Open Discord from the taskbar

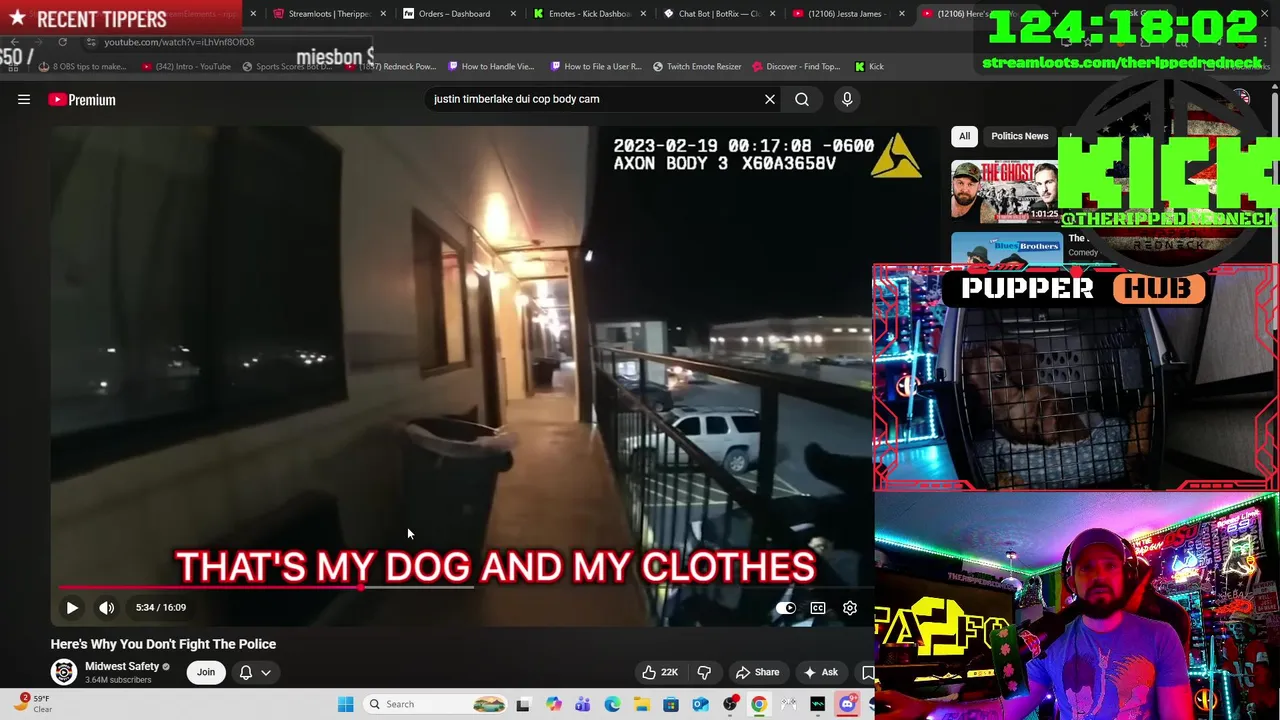pos(847,704)
